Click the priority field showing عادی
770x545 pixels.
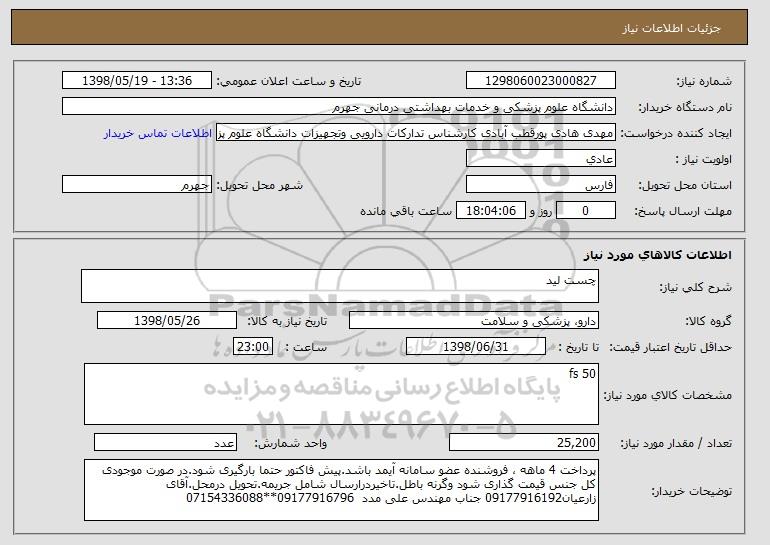[541, 159]
